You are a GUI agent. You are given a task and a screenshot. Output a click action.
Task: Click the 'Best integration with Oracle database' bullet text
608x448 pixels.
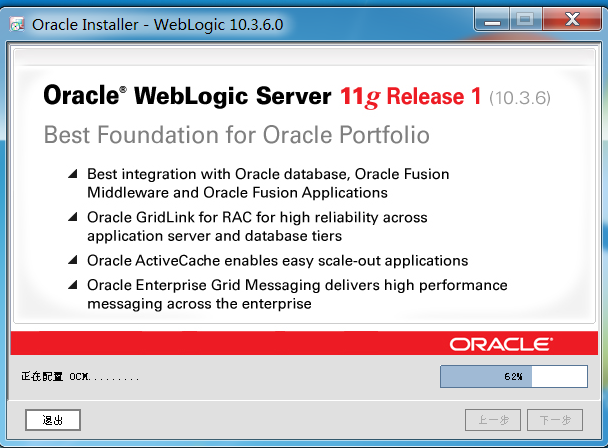[x=268, y=183]
